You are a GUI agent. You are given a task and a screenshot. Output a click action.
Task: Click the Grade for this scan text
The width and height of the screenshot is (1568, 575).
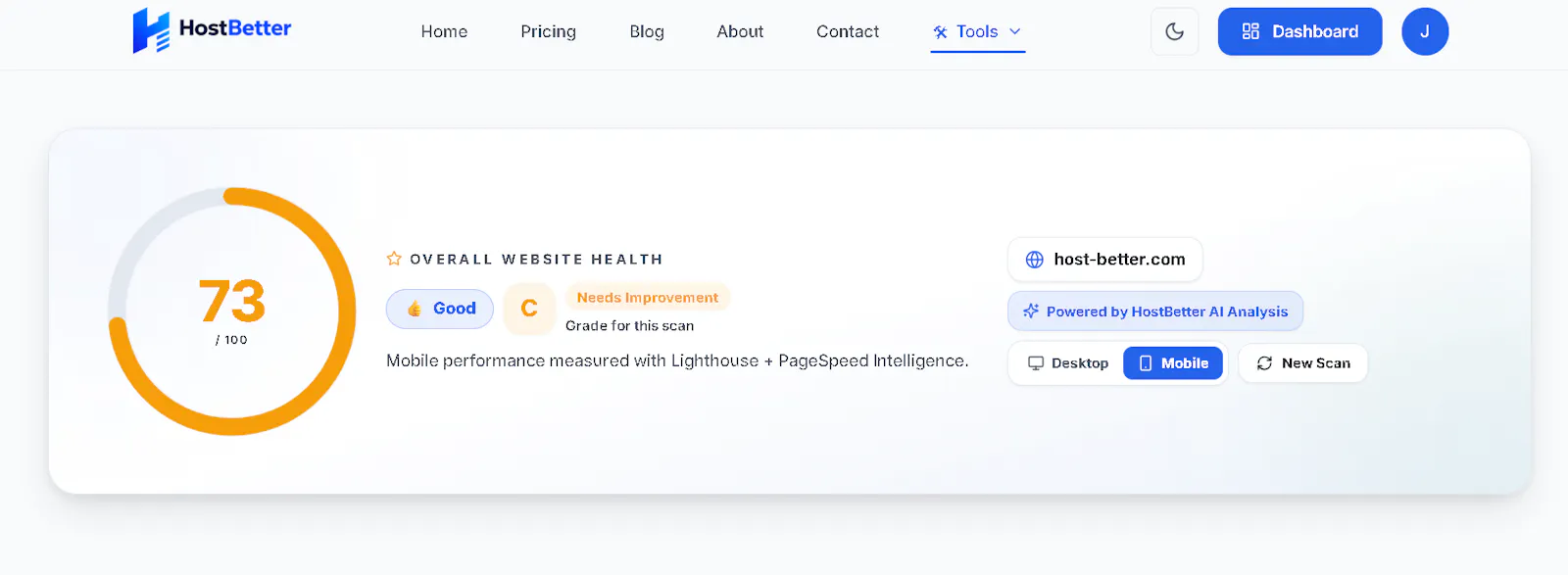pos(629,325)
